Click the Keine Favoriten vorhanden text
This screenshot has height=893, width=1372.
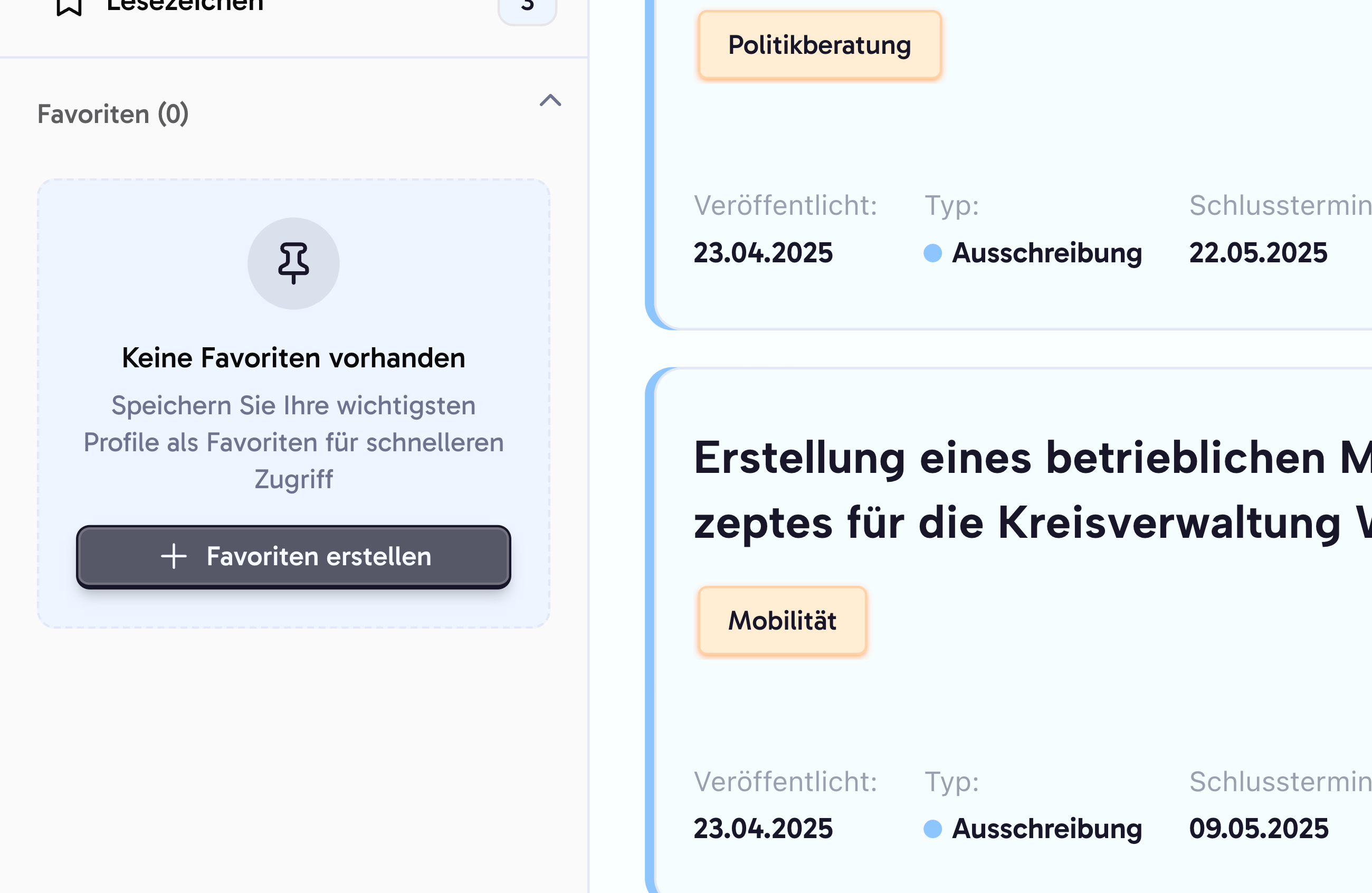click(x=293, y=358)
